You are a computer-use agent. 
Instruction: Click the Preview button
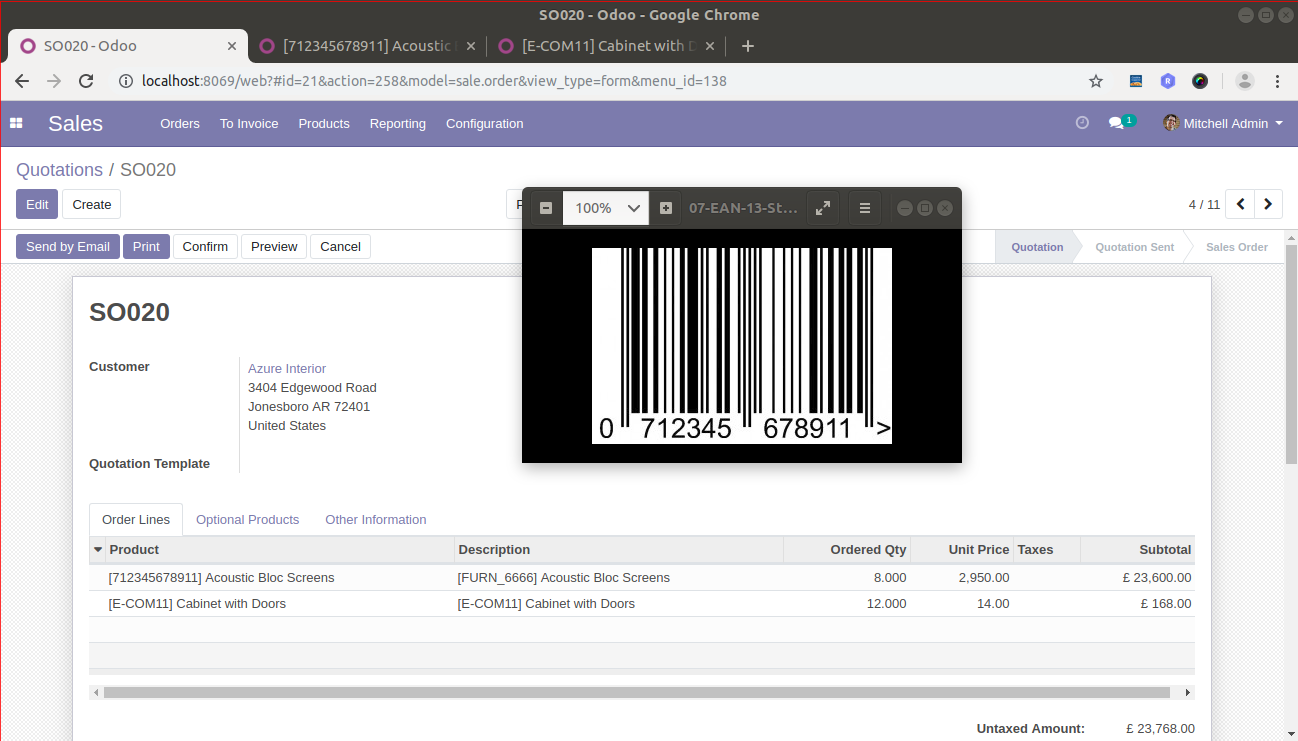[x=274, y=246]
